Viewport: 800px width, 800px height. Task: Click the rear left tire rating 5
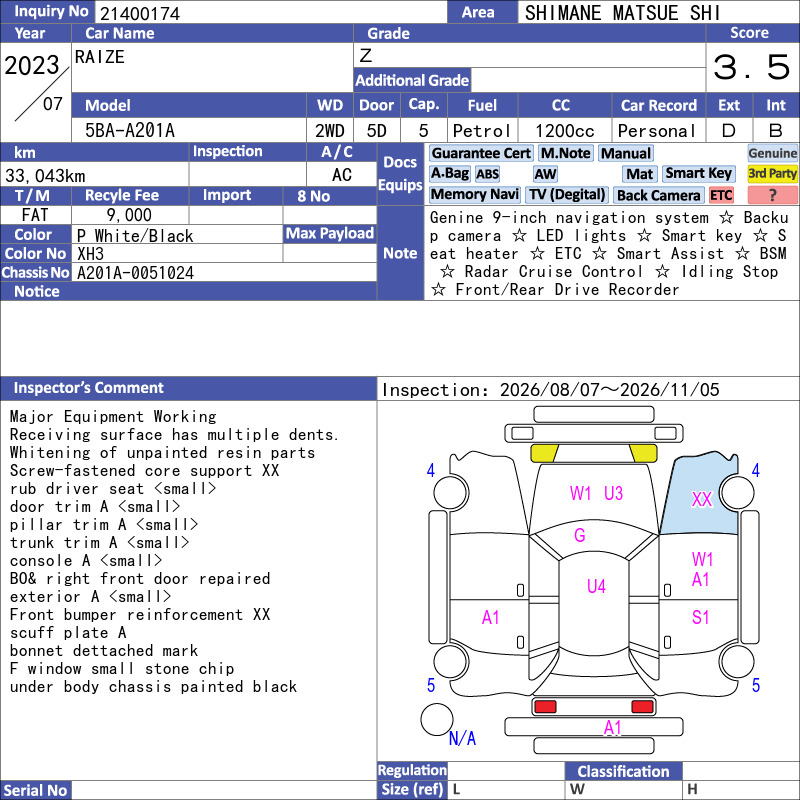(x=431, y=685)
